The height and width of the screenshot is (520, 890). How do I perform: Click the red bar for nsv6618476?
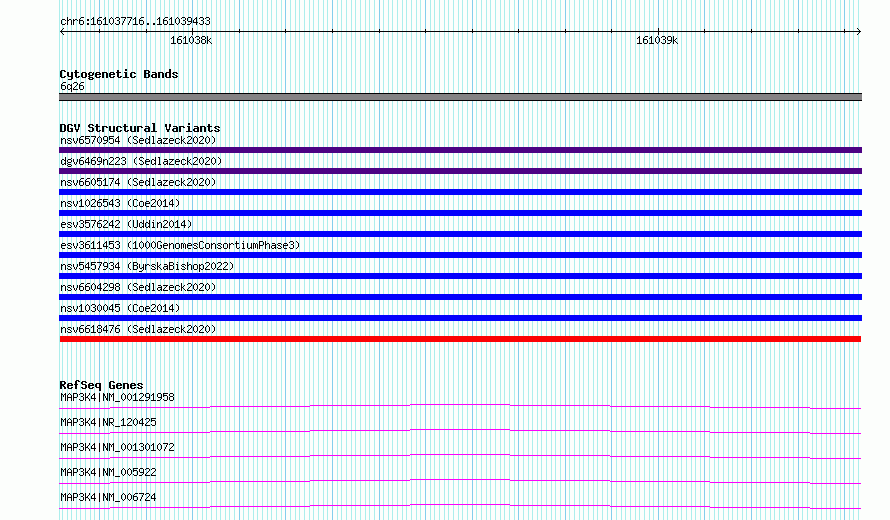pyautogui.click(x=460, y=339)
